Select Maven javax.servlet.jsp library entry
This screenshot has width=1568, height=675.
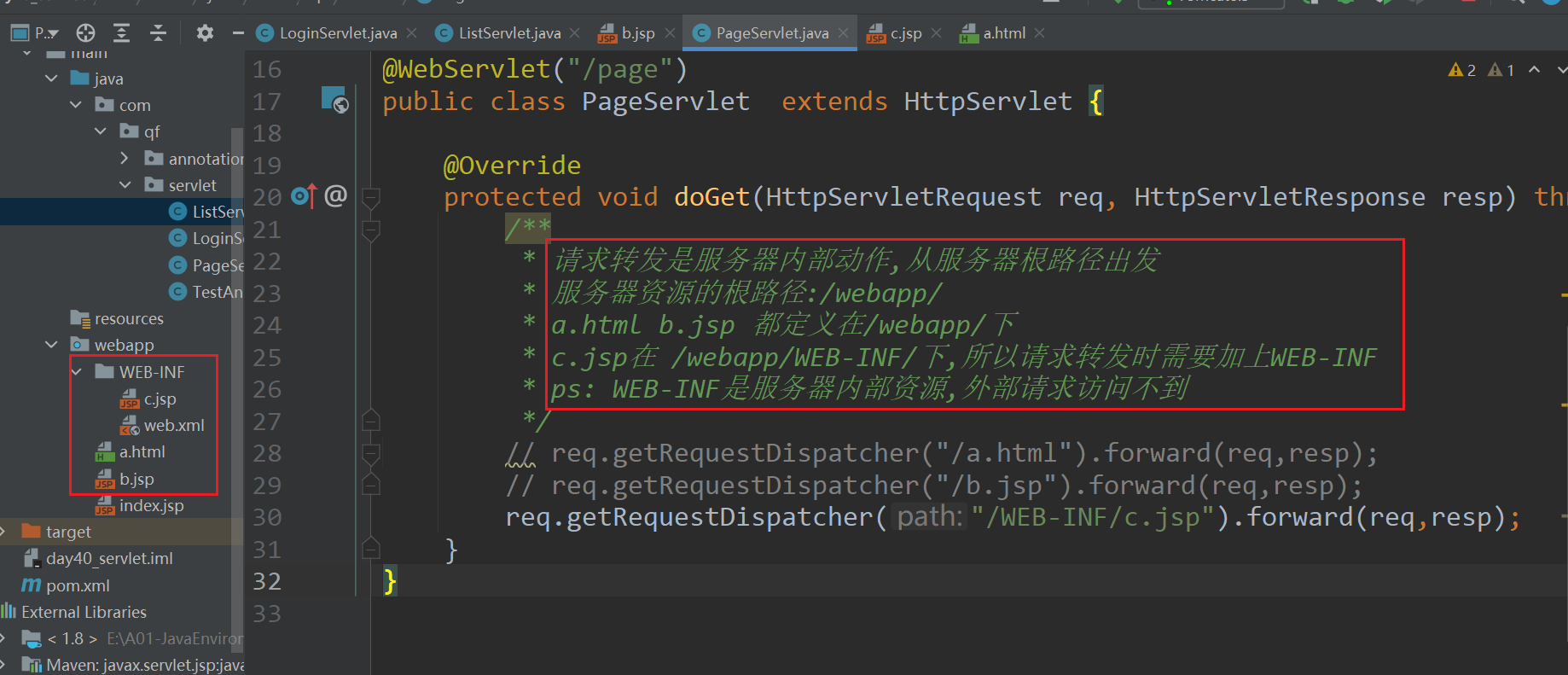point(133,665)
